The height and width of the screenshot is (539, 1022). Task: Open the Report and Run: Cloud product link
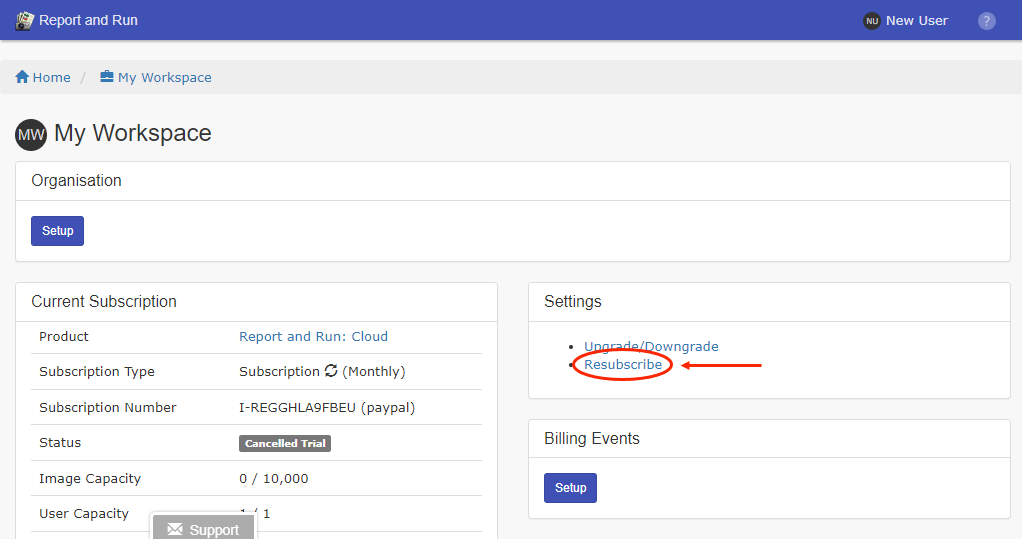[x=313, y=336]
